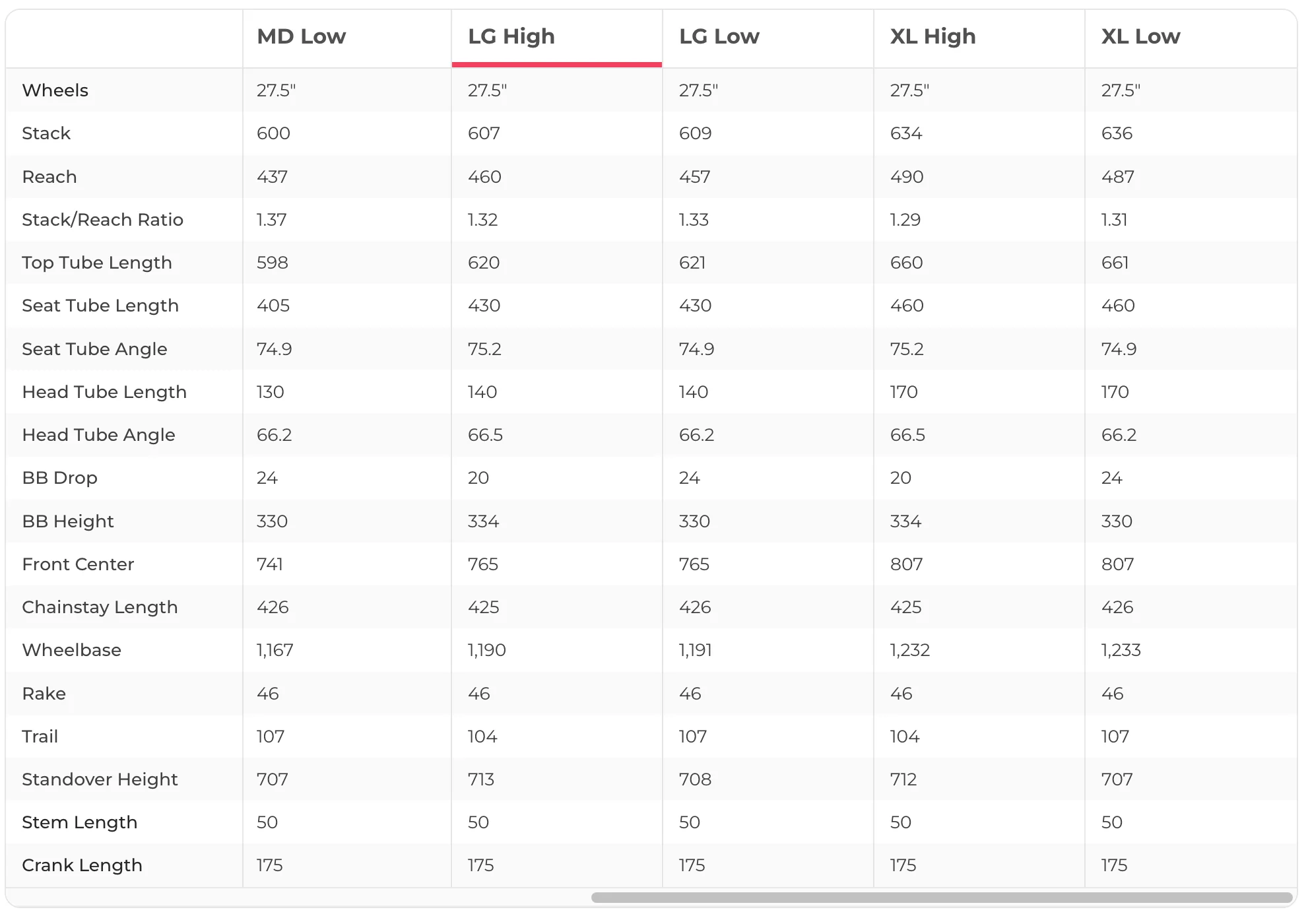The image size is (1308, 924).
Task: Click the MD Low Front Center value 741
Action: (x=269, y=564)
